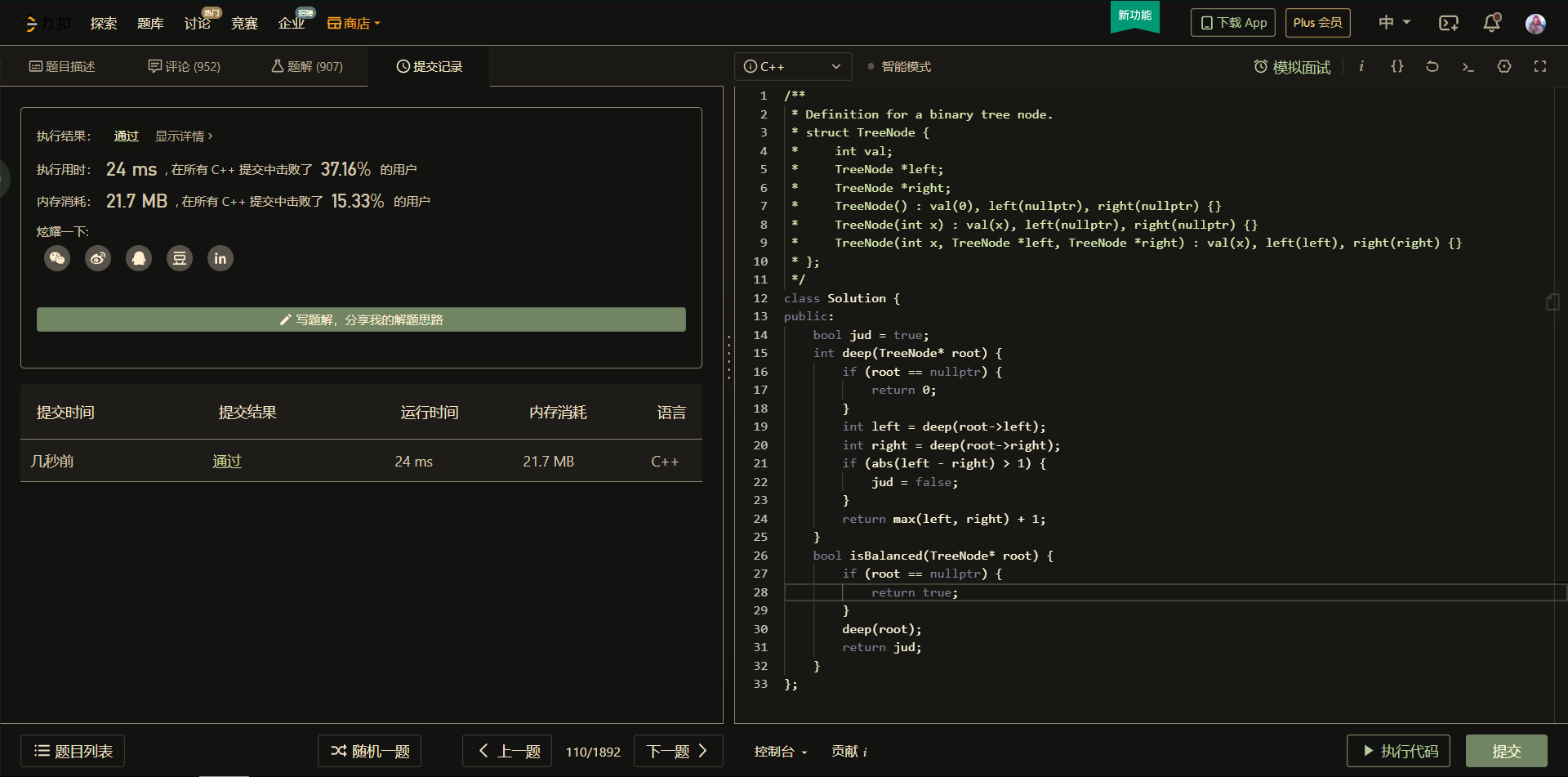The width and height of the screenshot is (1568, 777).
Task: Share result to Weibo
Action: tap(98, 258)
